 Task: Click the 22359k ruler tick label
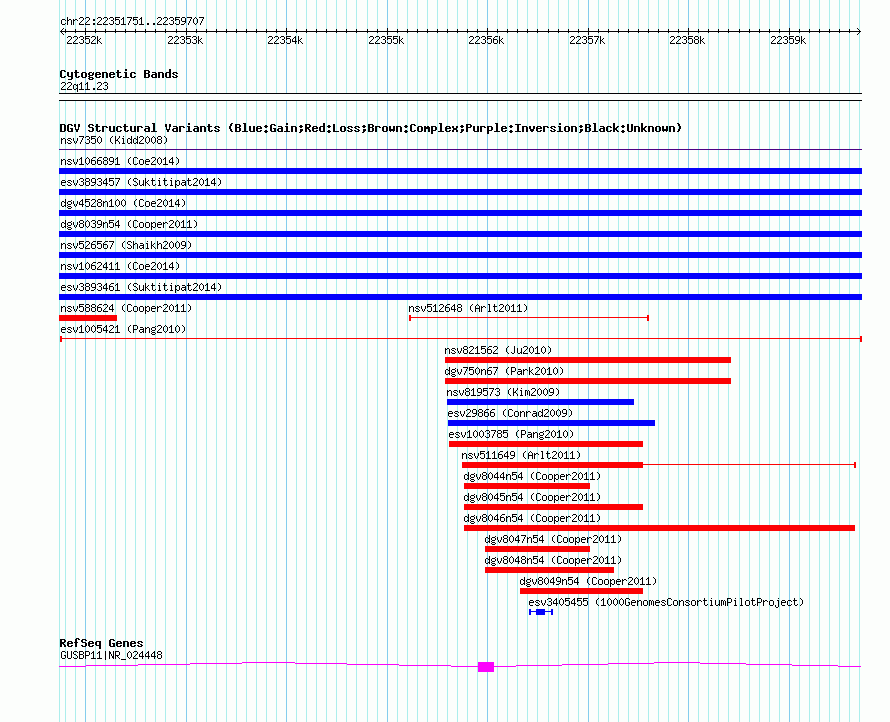click(x=788, y=40)
